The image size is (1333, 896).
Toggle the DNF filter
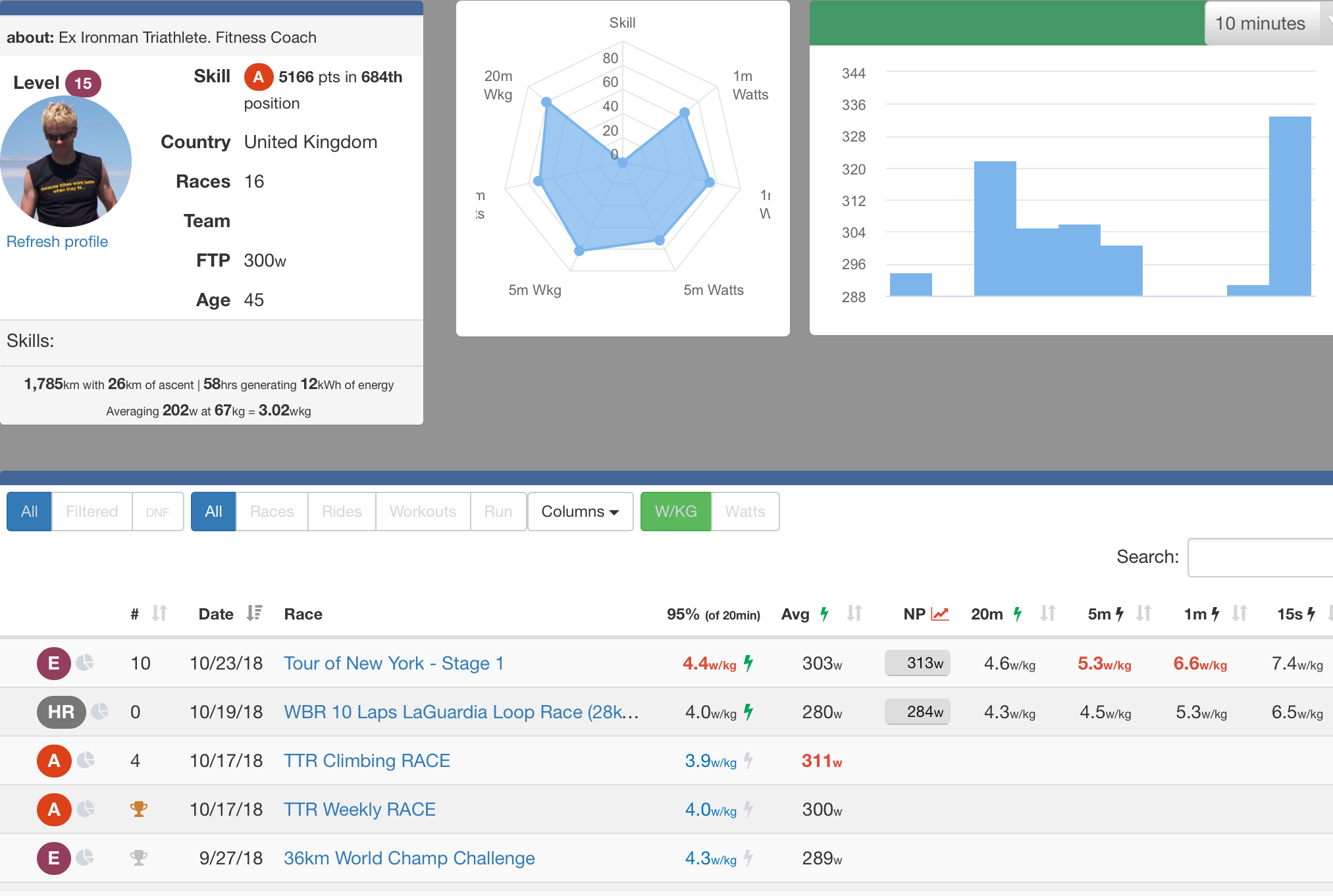[x=157, y=512]
